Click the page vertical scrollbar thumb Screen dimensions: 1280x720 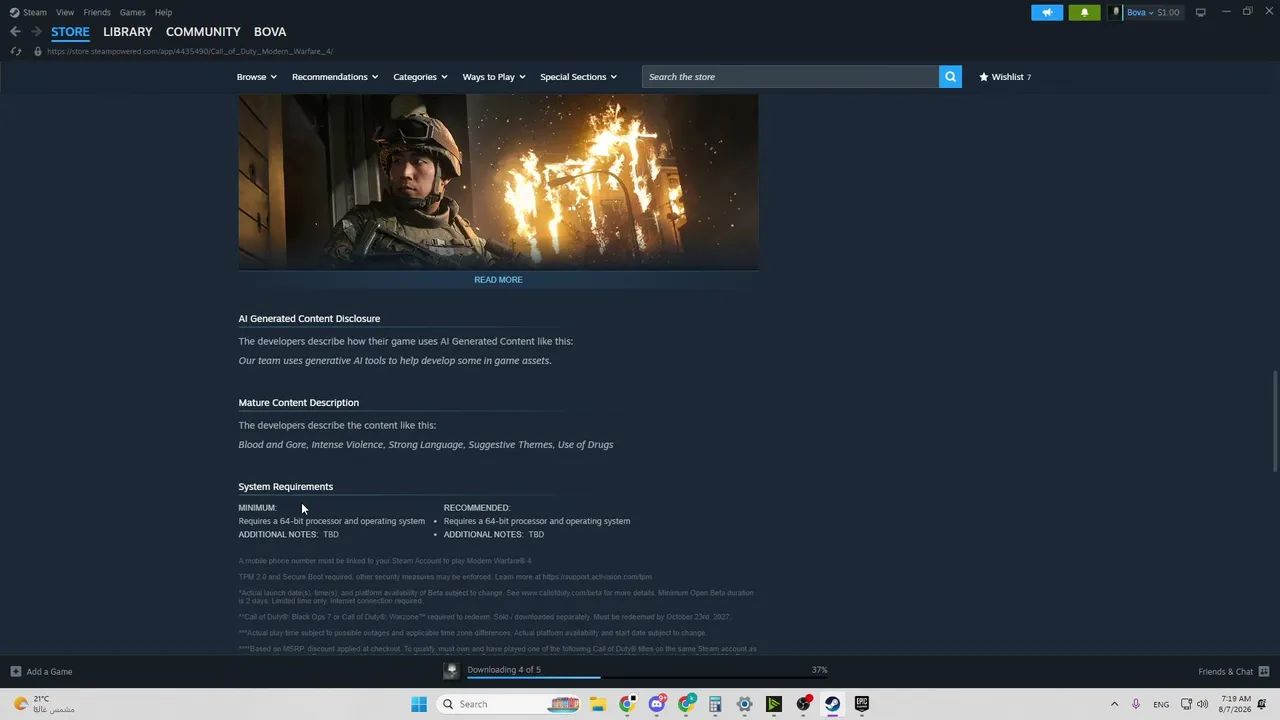coord(1274,421)
